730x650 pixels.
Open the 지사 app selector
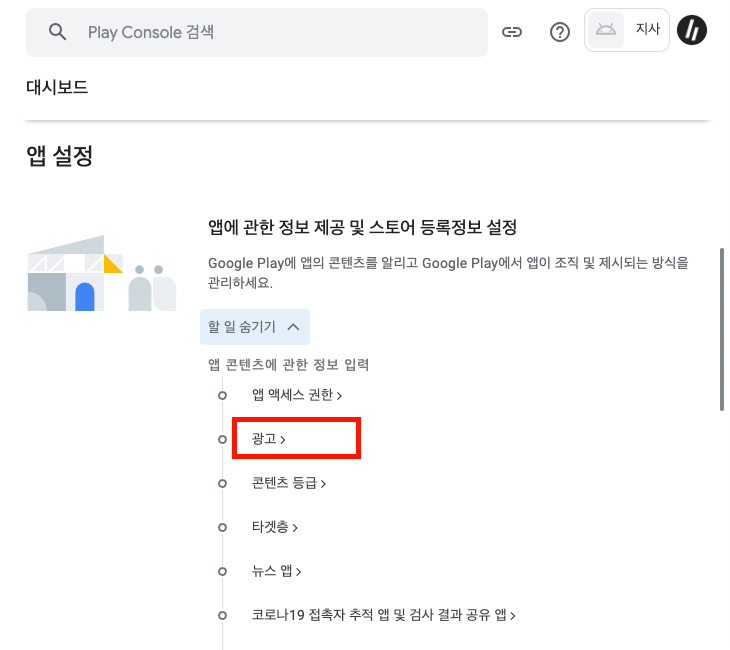pos(627,30)
